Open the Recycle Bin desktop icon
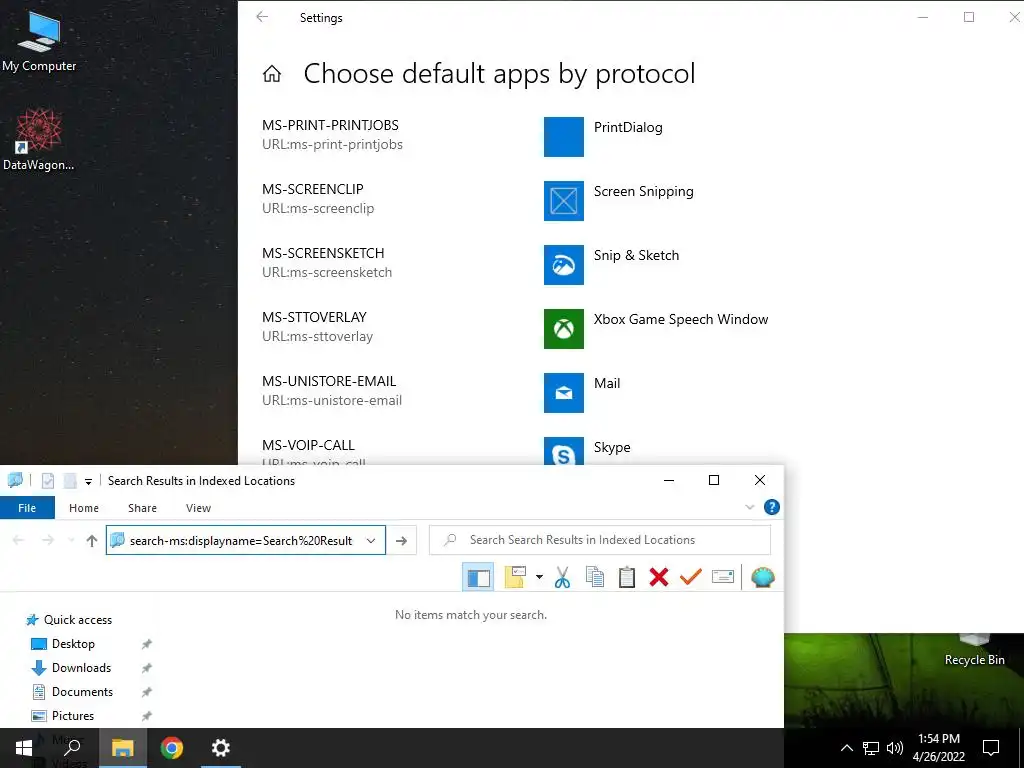1024x768 pixels. [974, 650]
